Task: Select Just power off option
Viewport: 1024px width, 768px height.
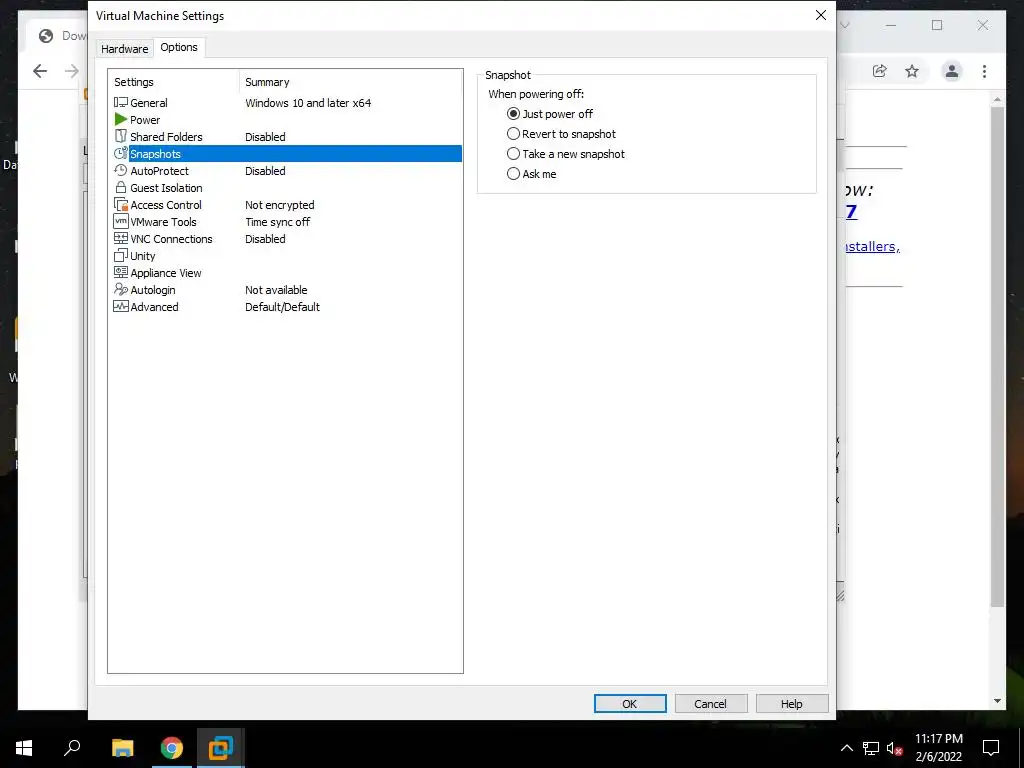Action: pos(550,114)
